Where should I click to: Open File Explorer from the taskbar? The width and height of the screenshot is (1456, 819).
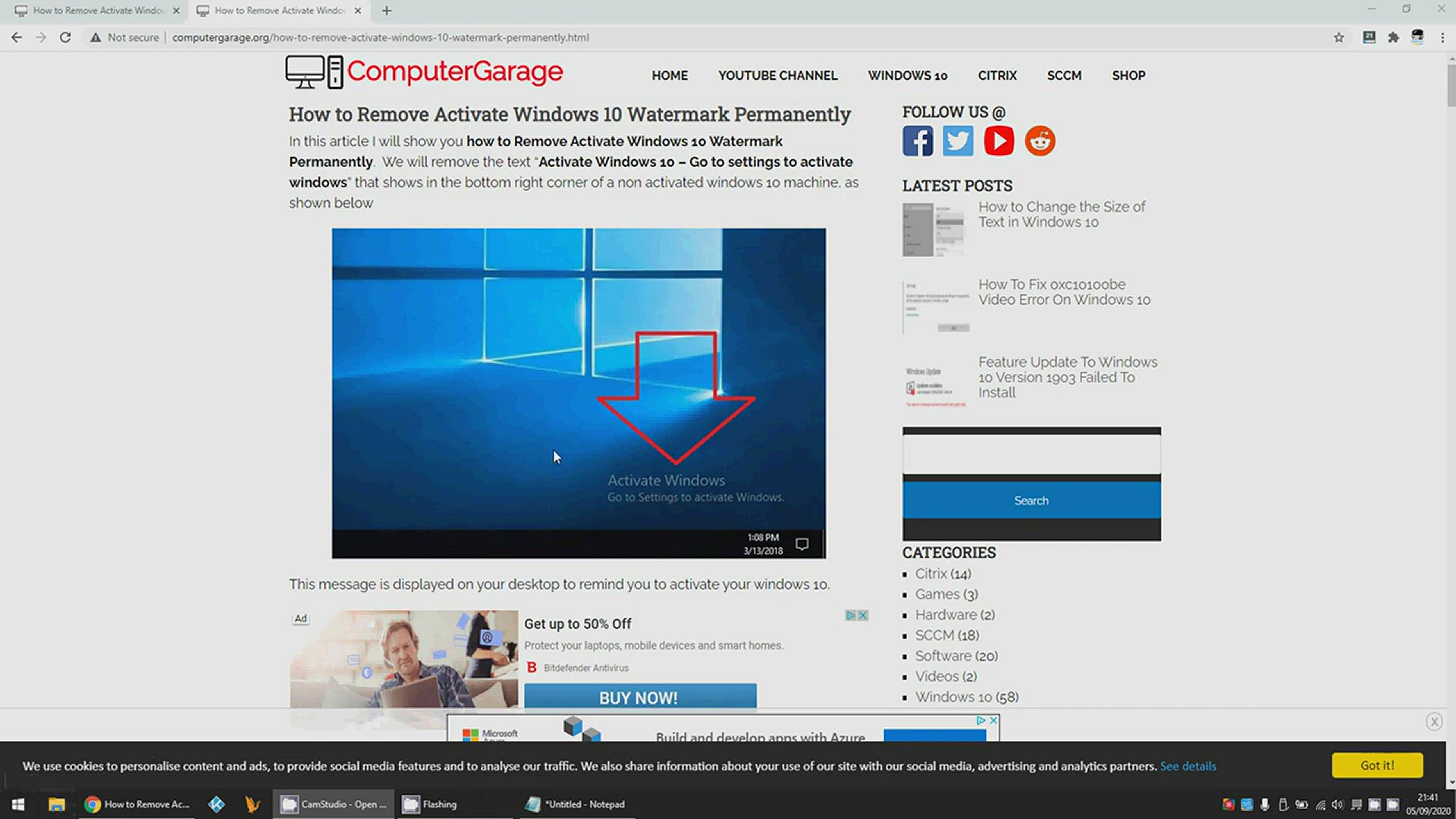tap(56, 804)
